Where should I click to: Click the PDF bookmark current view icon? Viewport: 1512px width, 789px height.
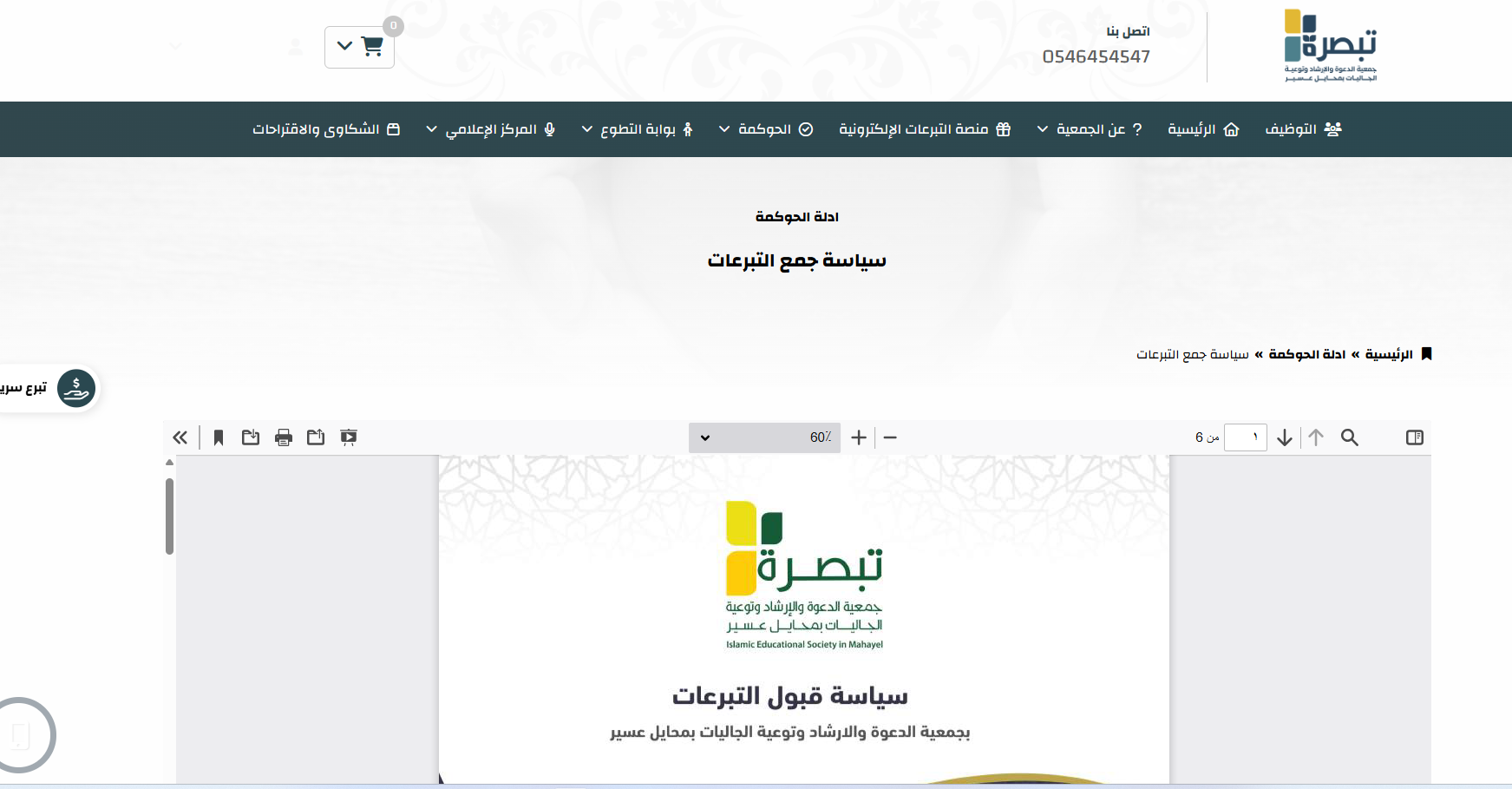(219, 437)
